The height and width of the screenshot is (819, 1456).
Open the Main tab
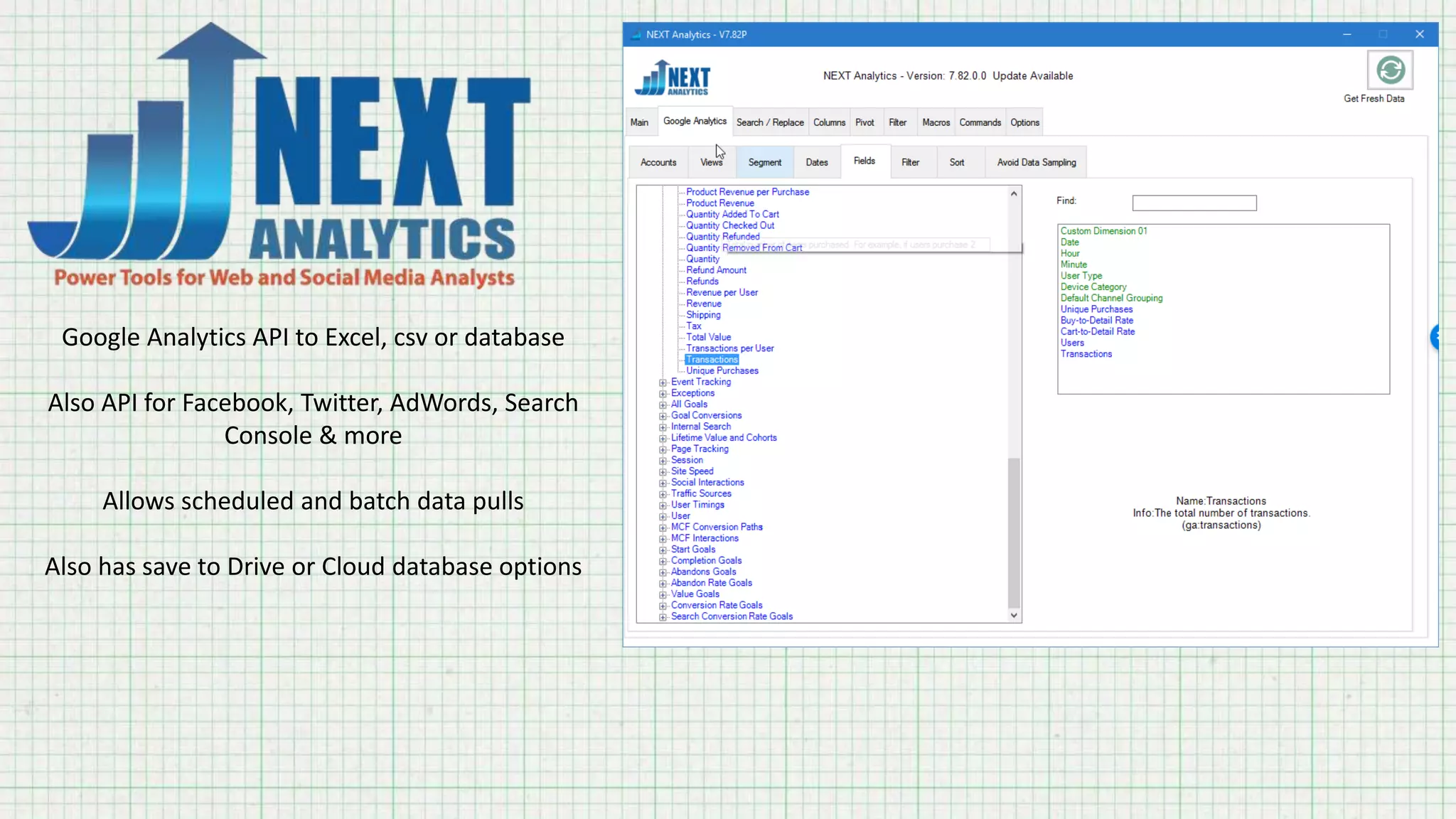[639, 122]
